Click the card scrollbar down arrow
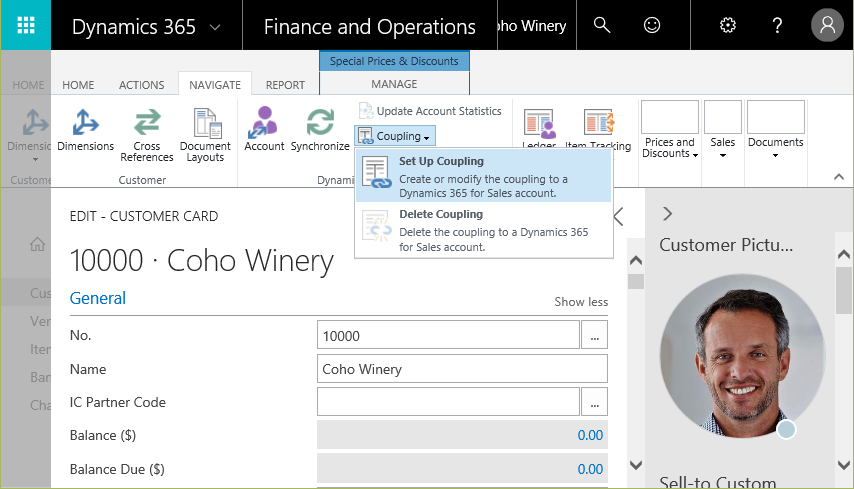 pyautogui.click(x=636, y=465)
